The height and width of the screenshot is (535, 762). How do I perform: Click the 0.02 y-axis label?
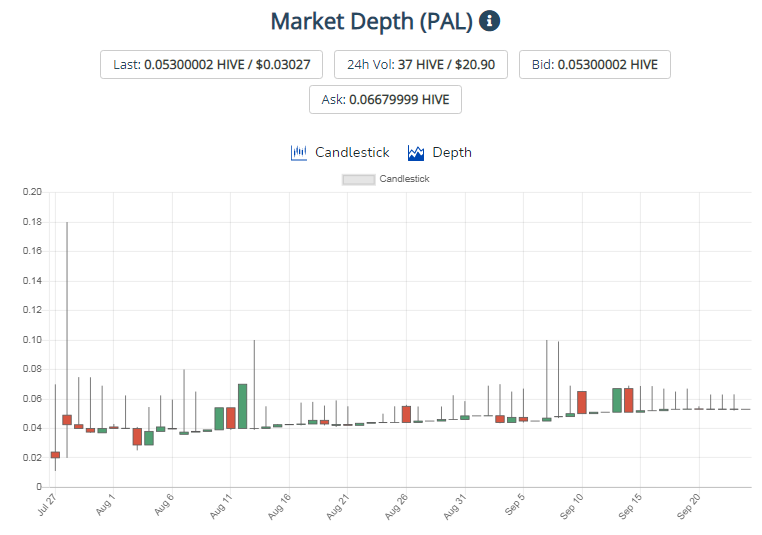(33, 458)
